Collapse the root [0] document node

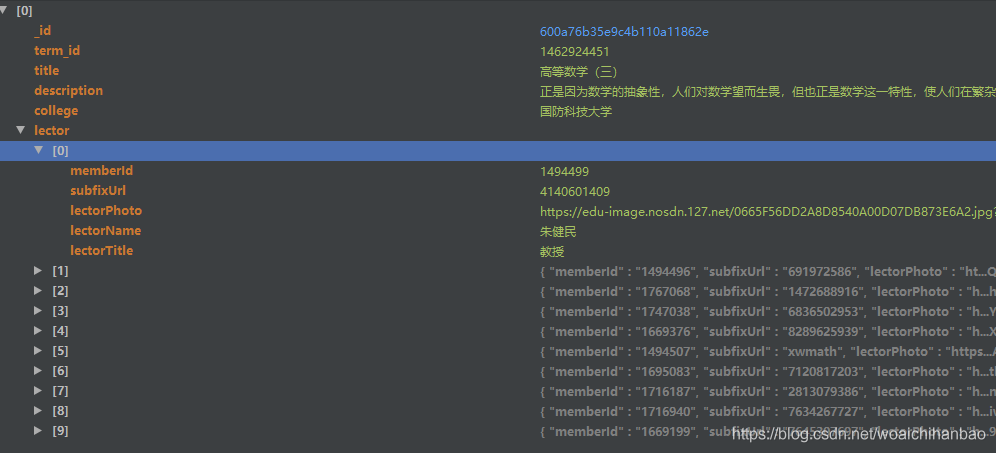pyautogui.click(x=4, y=10)
